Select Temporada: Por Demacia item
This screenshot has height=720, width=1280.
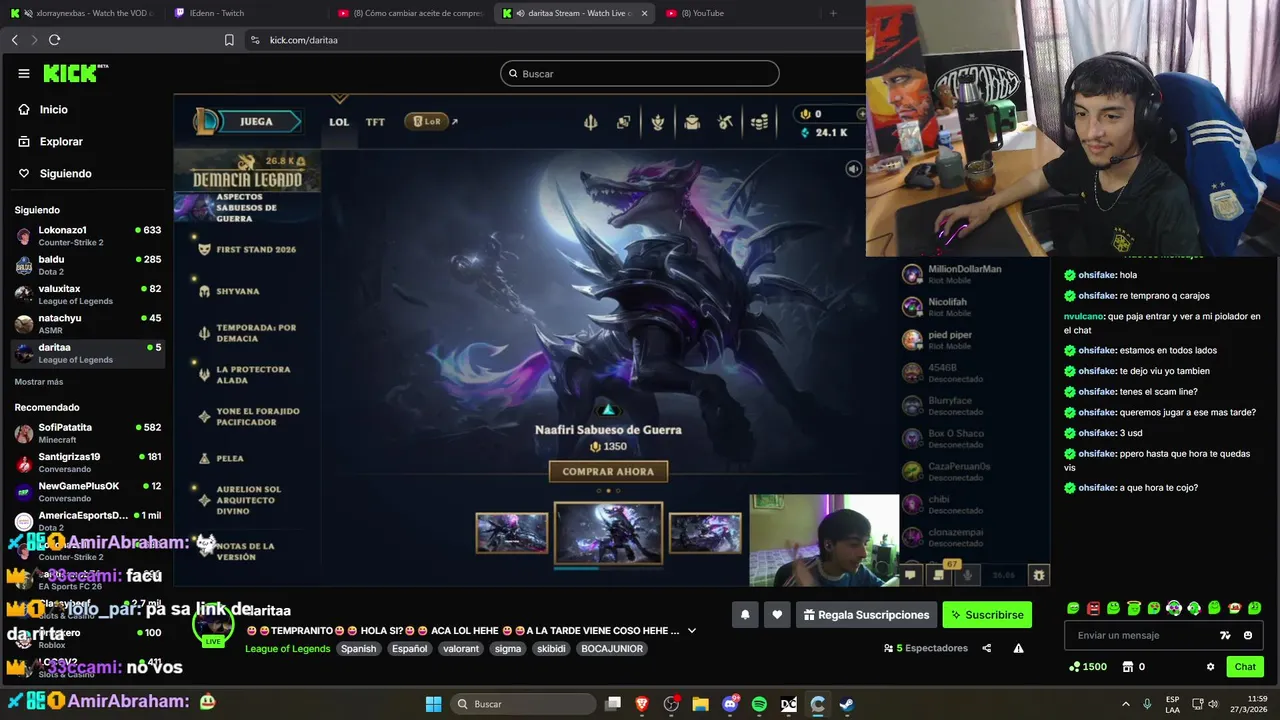[x=247, y=333]
